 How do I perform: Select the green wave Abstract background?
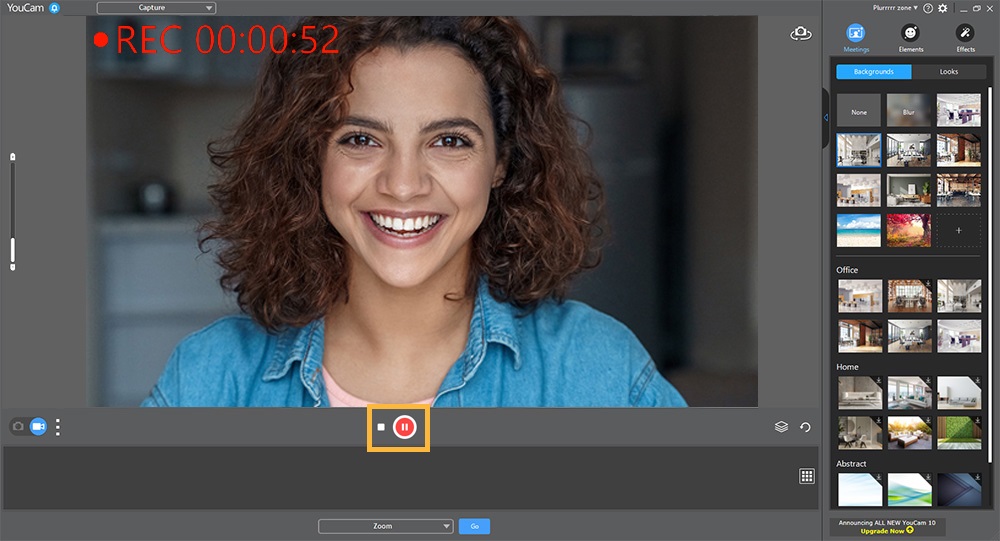click(x=909, y=489)
